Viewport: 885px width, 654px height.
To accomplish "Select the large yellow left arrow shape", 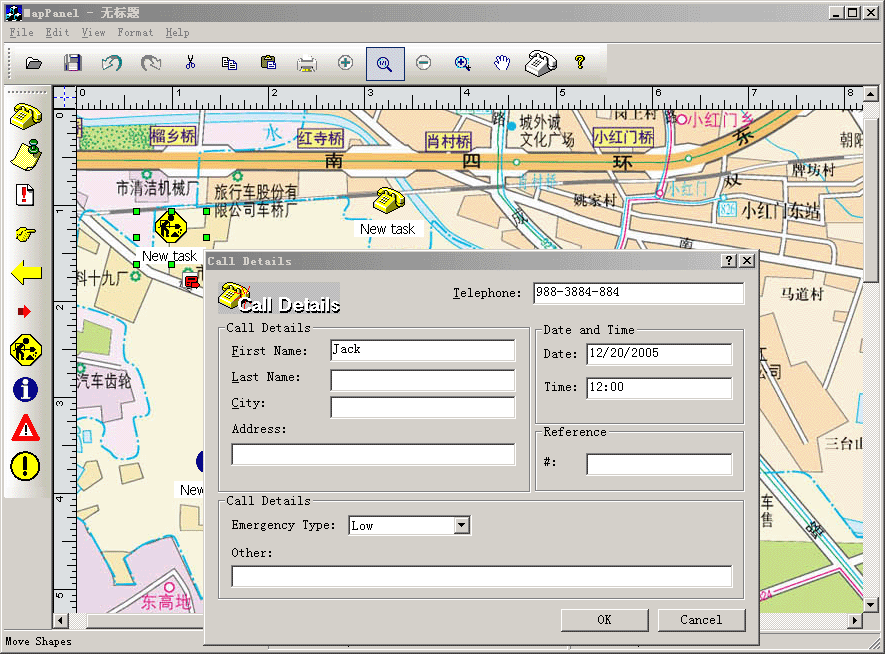I will point(26,273).
